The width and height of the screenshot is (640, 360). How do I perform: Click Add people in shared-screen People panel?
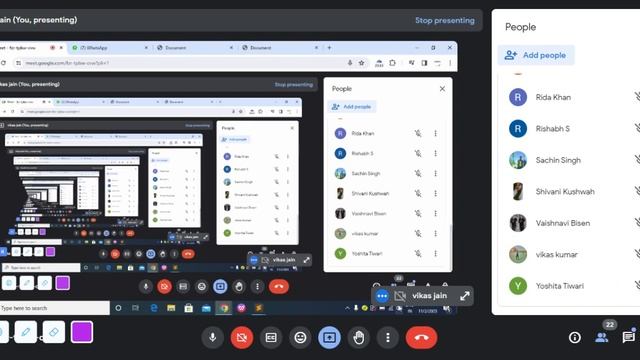click(x=352, y=107)
